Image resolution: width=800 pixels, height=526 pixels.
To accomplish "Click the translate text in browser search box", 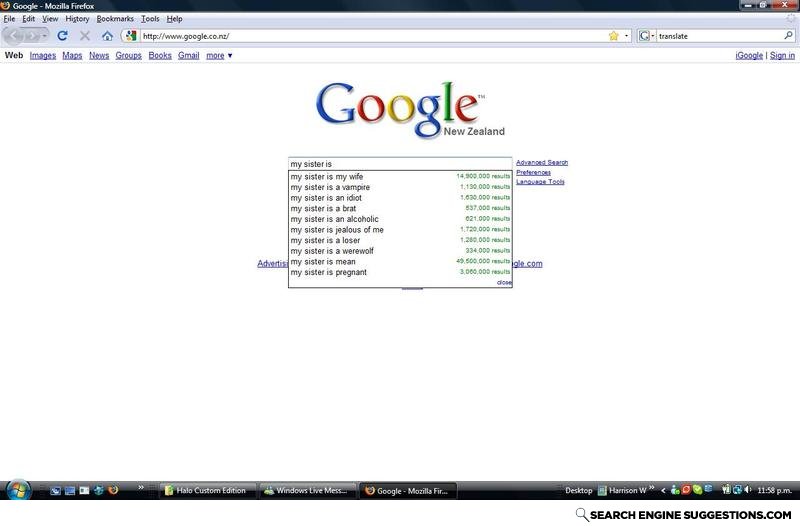I will [x=673, y=36].
